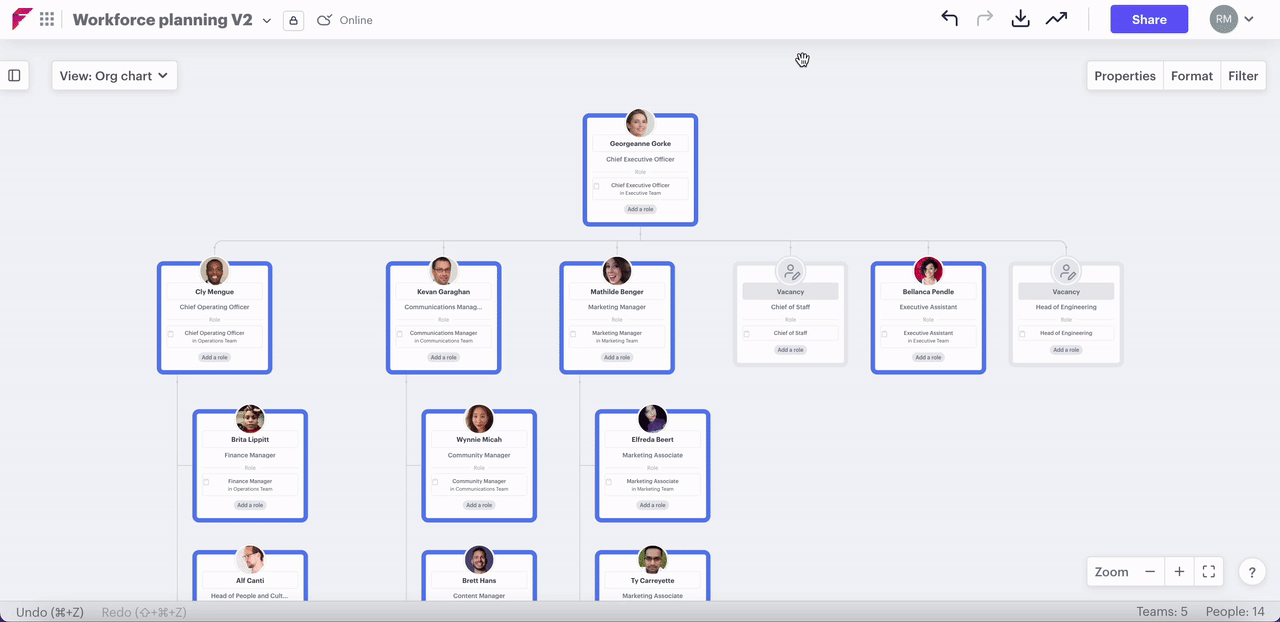Toggle the left sidebar panel icon
The image size is (1280, 622).
tap(14, 75)
